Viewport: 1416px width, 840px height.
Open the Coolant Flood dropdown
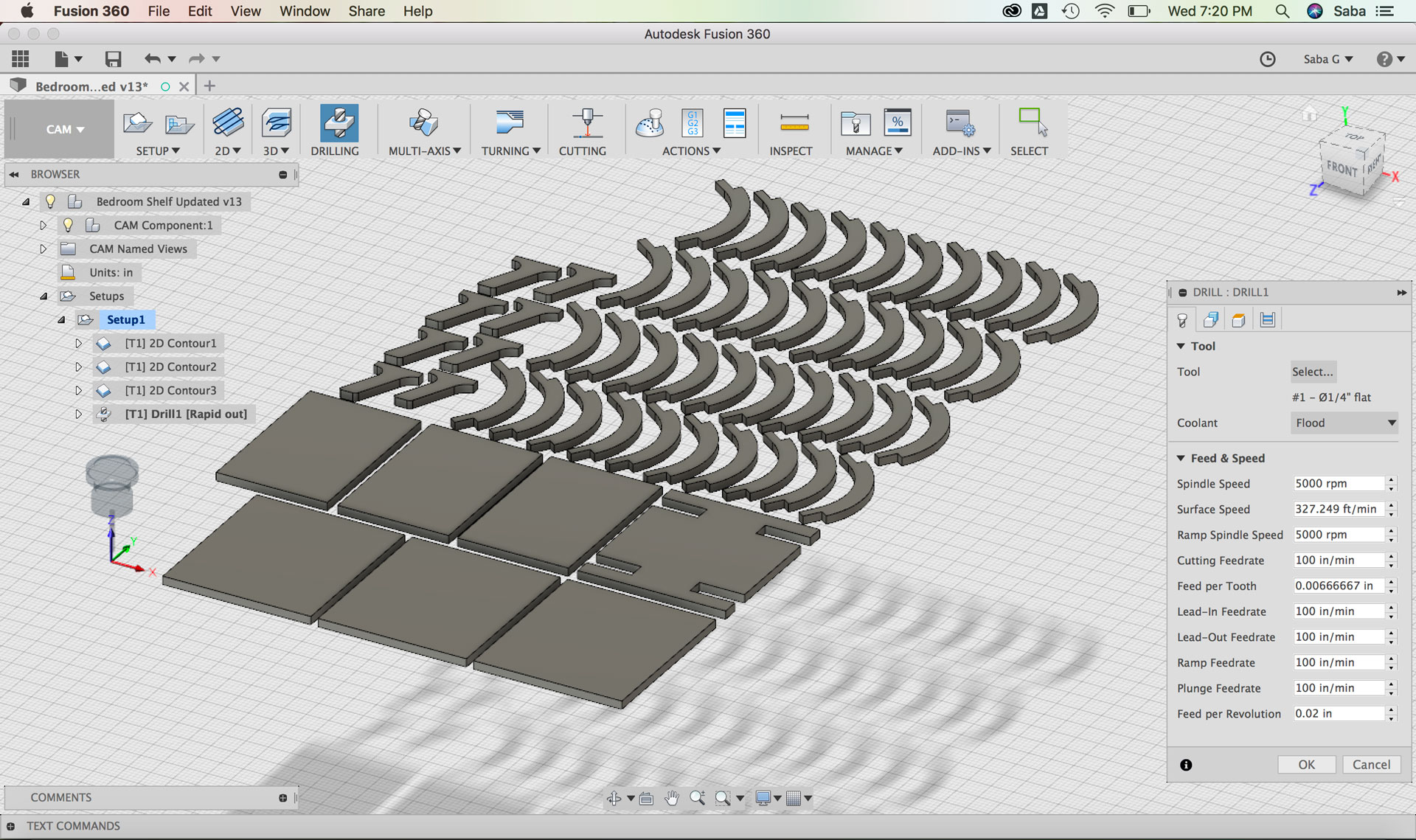click(1345, 423)
